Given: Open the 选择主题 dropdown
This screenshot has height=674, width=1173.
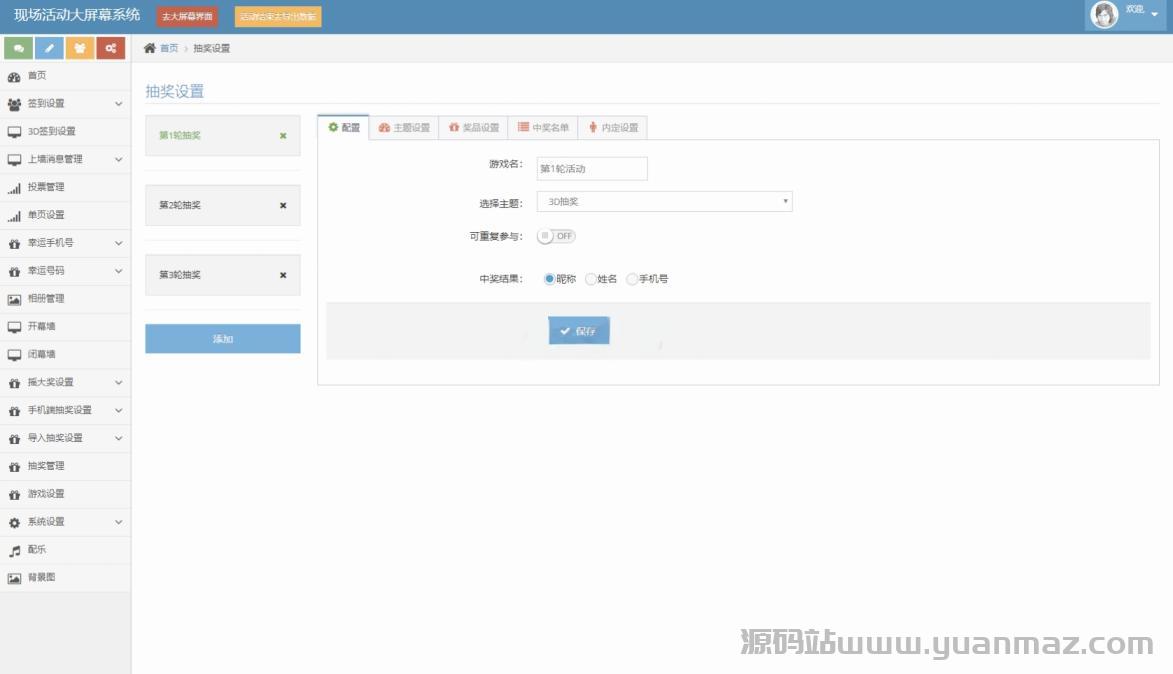Looking at the screenshot, I should [x=664, y=202].
